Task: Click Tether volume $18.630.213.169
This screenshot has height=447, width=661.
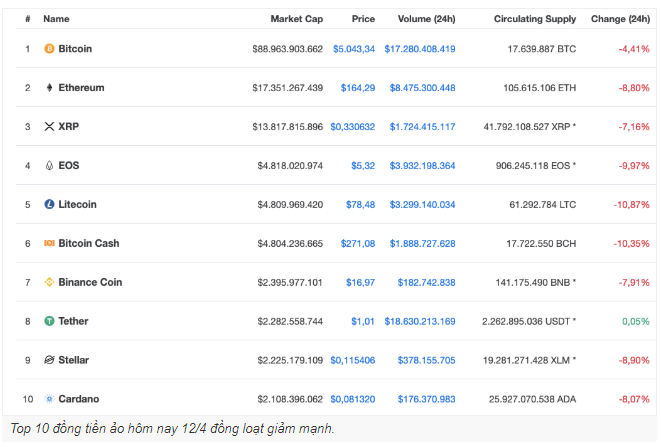Action: 420,321
